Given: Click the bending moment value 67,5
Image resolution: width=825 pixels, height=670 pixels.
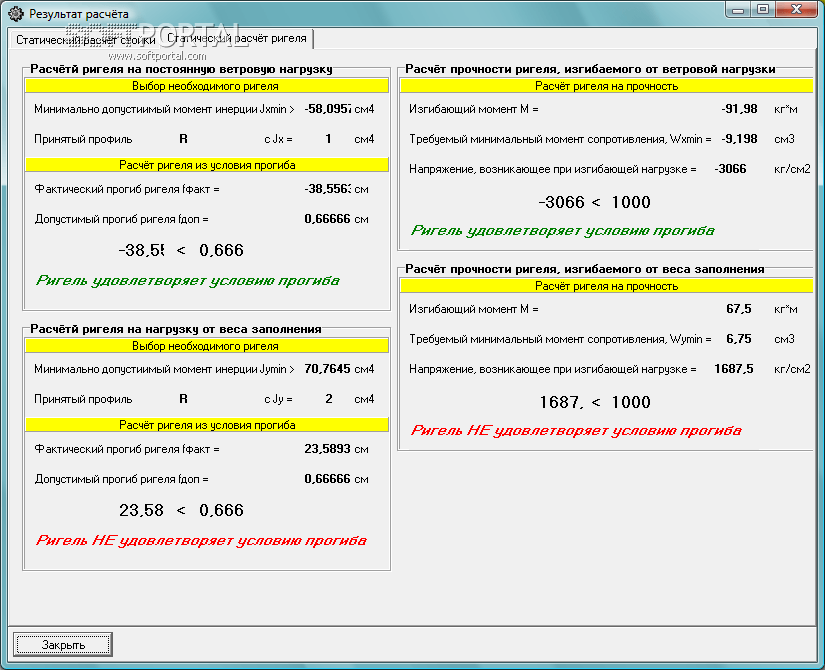Looking at the screenshot, I should pyautogui.click(x=739, y=309).
